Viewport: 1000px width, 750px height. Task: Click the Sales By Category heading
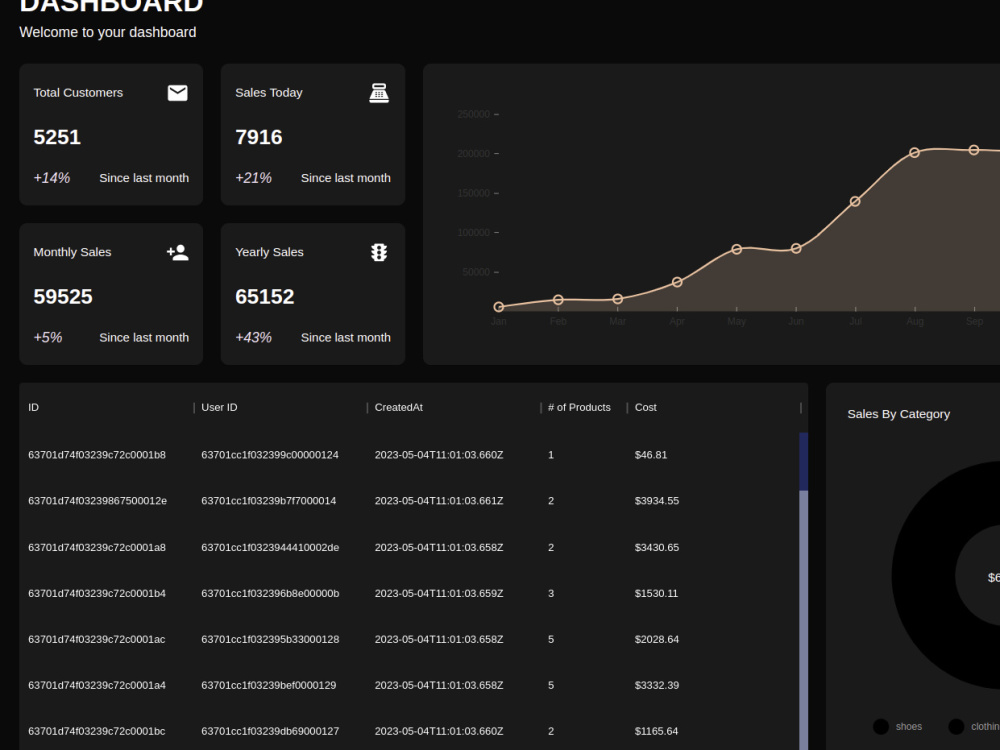pos(899,414)
